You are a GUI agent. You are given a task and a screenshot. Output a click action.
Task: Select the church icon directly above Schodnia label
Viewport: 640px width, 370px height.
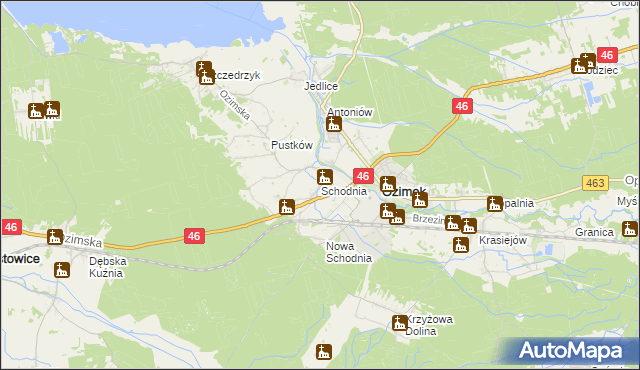(325, 177)
